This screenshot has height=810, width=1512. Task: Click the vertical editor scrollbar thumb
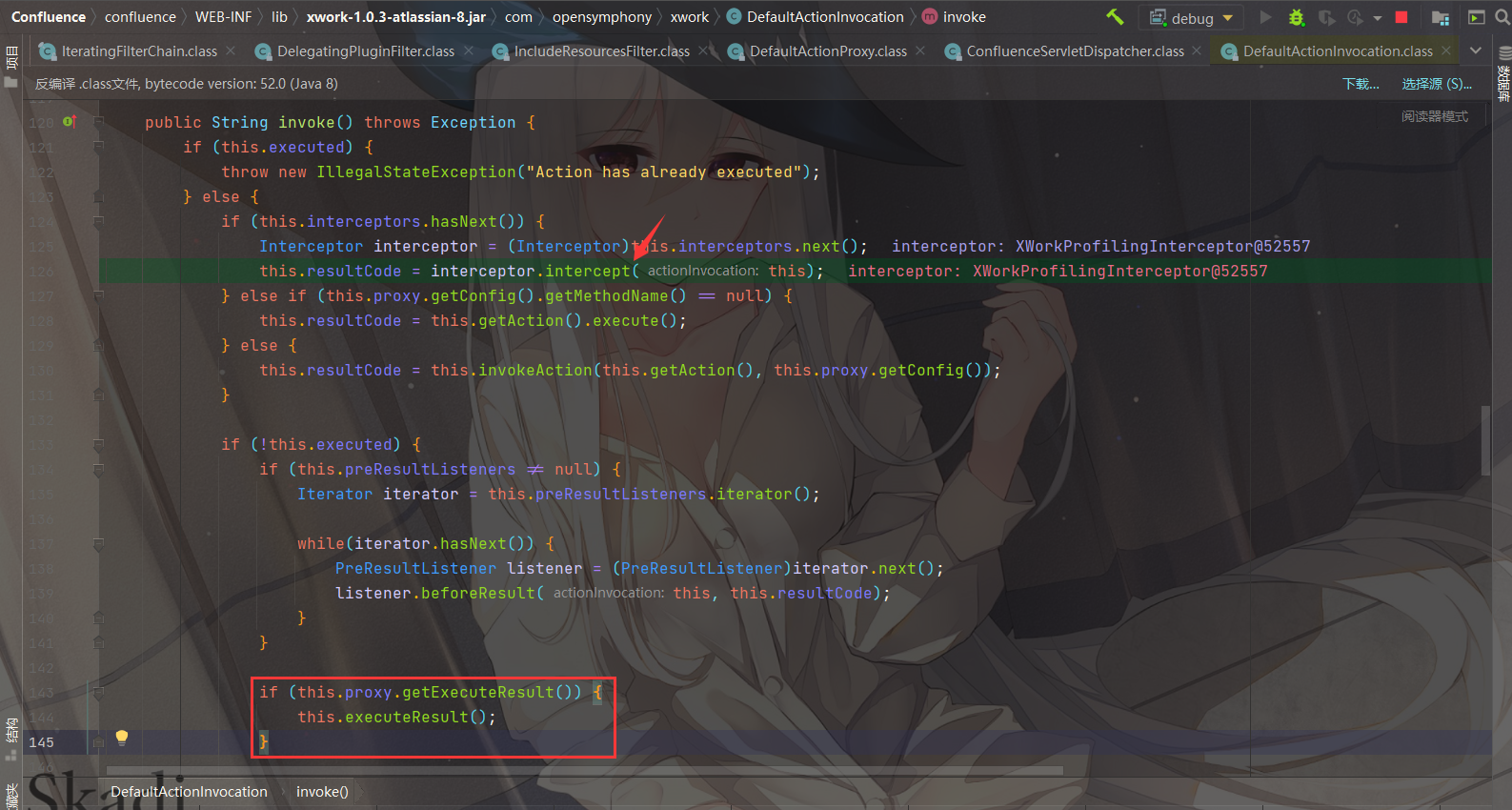coord(1486,440)
